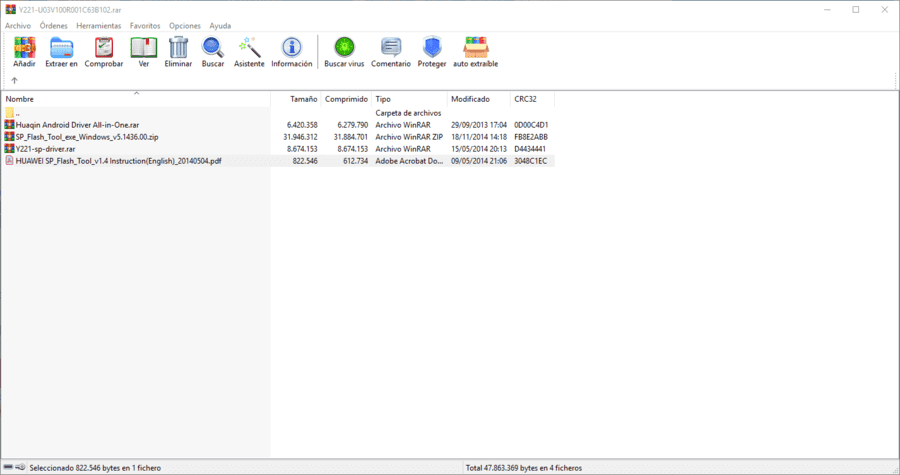The height and width of the screenshot is (475, 900).
Task: Sort by the Comprimido column header
Action: (346, 99)
